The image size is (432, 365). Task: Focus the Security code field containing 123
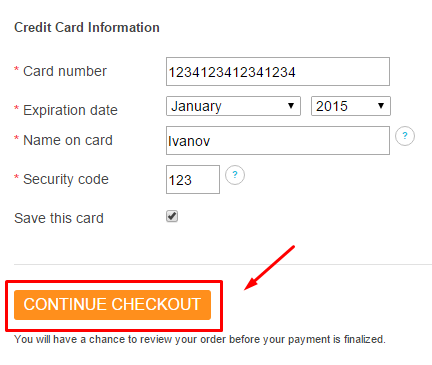pos(193,179)
